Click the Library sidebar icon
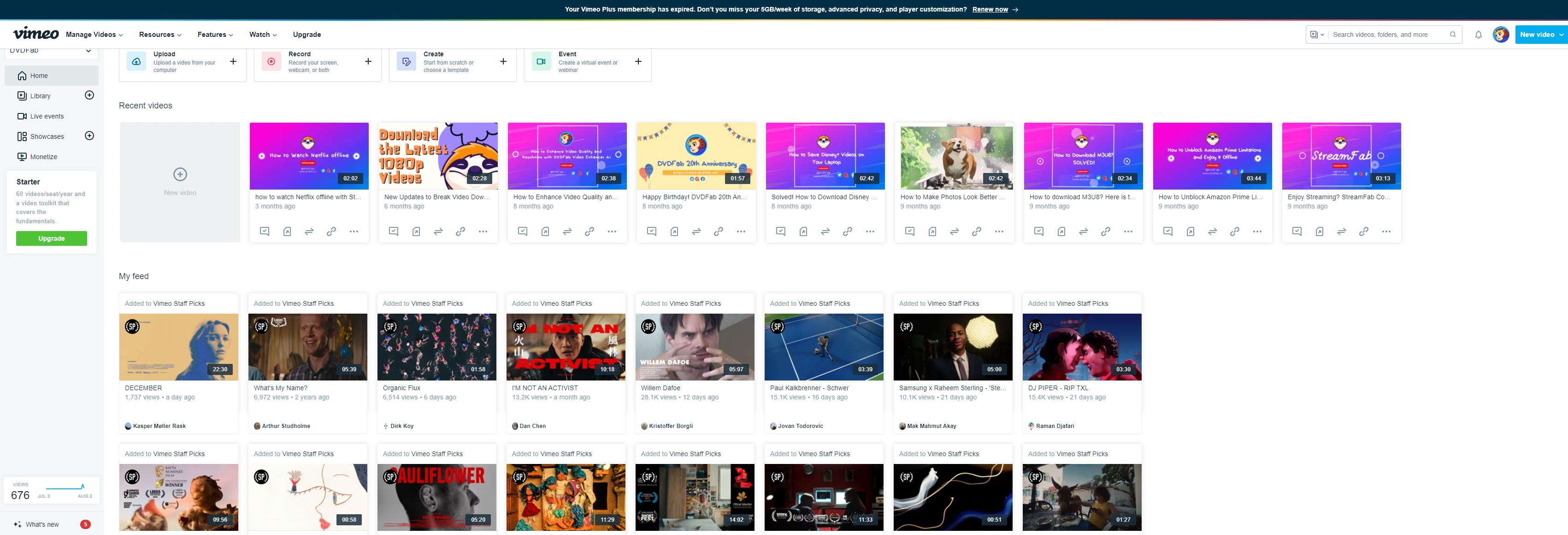 point(21,96)
